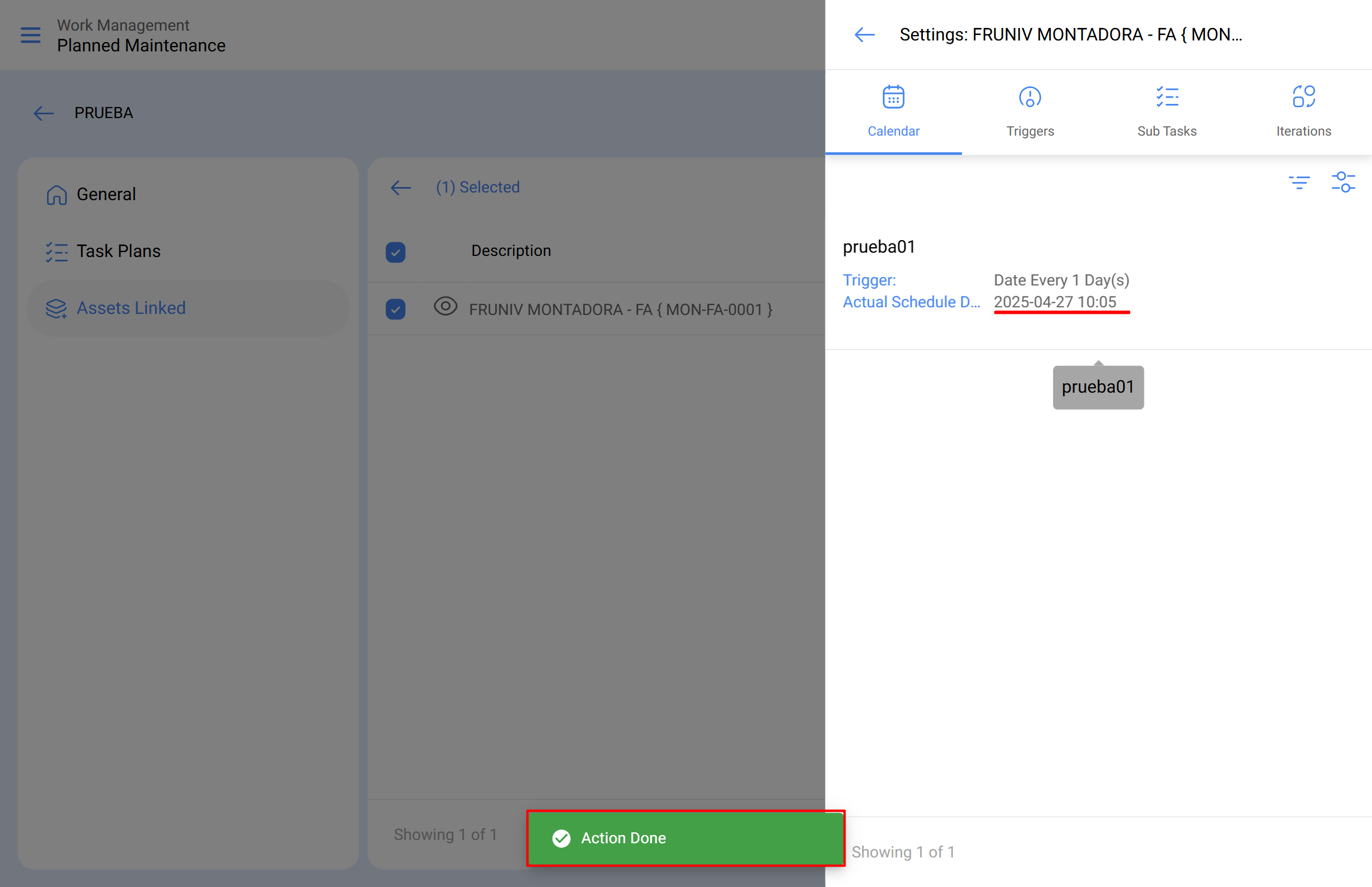Dismiss the Action Done notification
1372x887 pixels.
pyautogui.click(x=685, y=839)
